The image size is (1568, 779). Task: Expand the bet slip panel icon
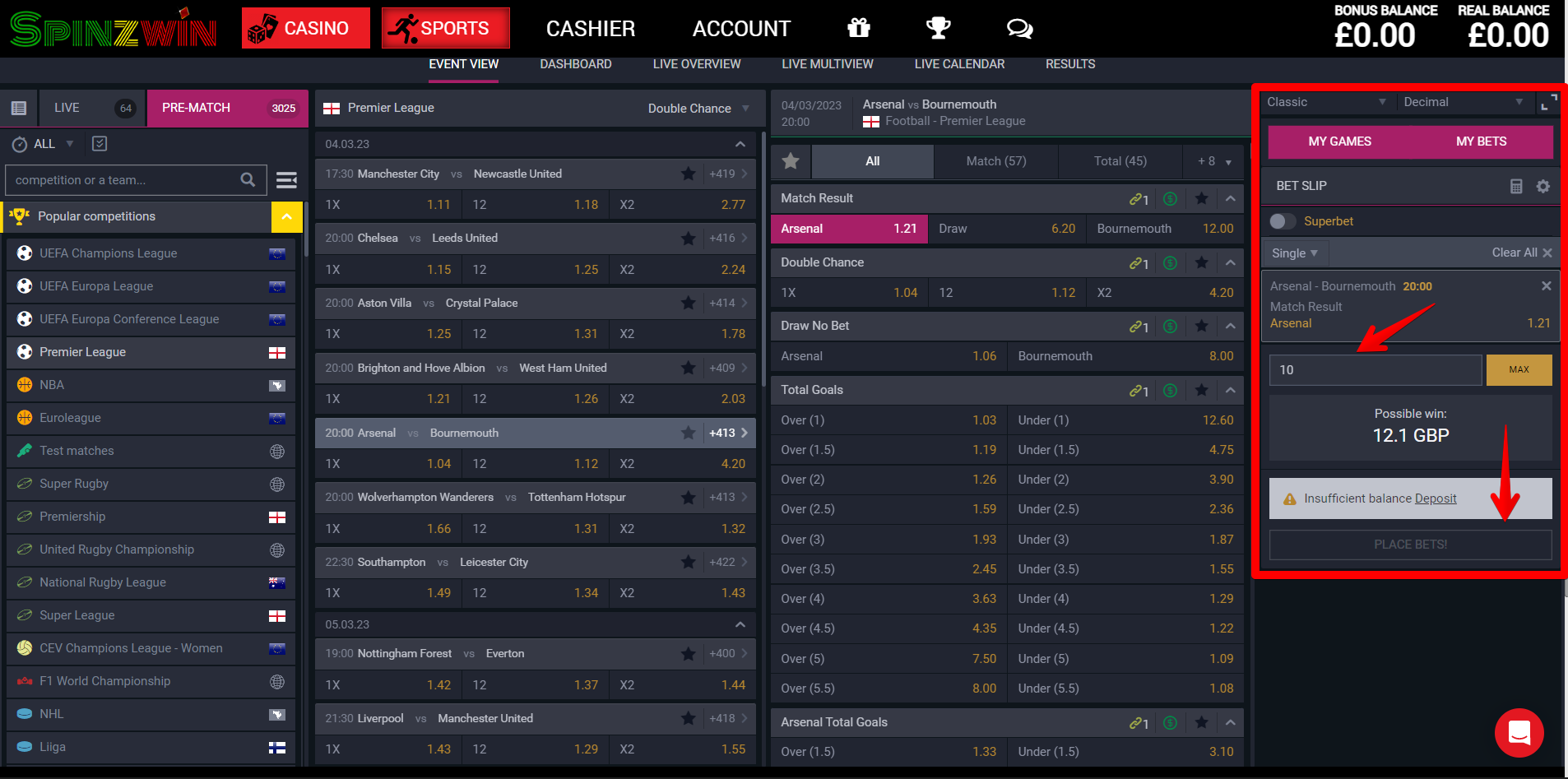1548,103
